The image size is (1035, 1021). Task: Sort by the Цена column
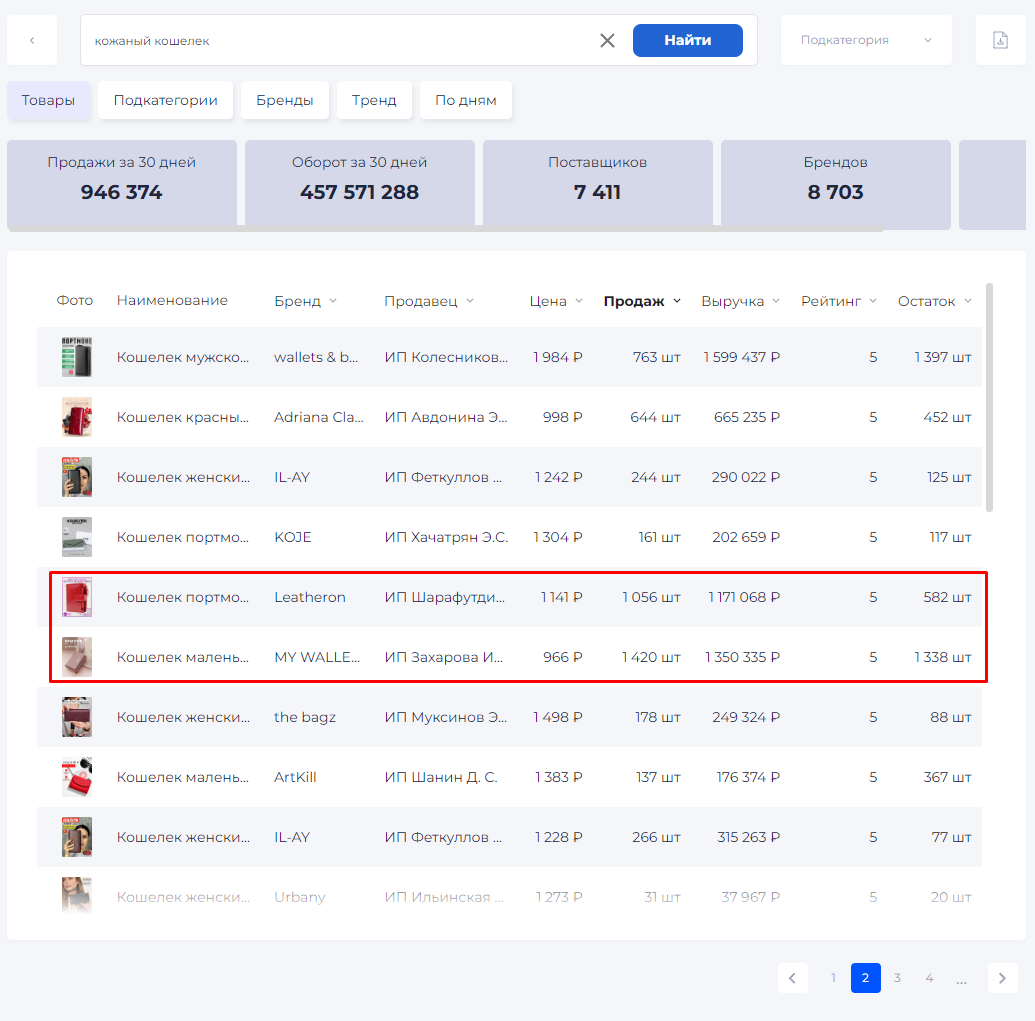pyautogui.click(x=556, y=301)
